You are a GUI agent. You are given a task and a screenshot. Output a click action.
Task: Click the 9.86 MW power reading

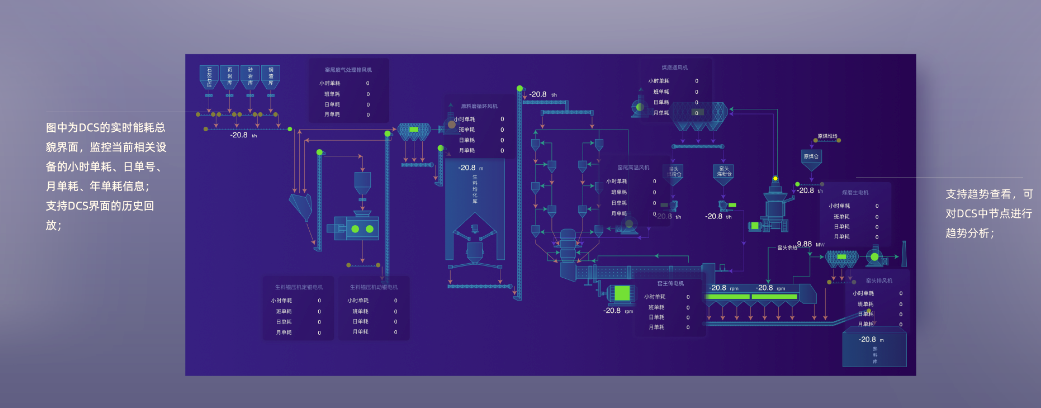[811, 244]
